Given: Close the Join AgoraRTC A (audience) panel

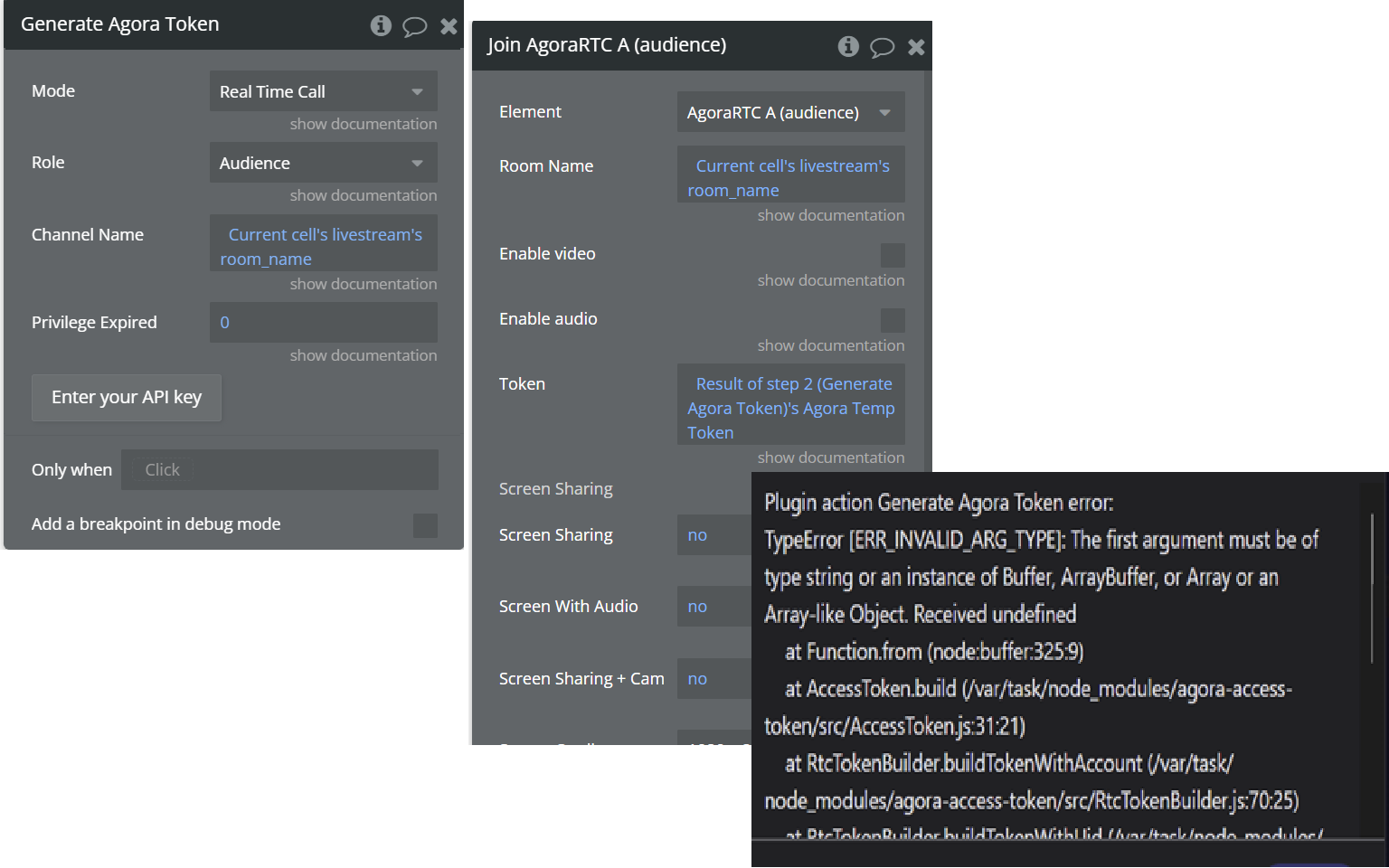Looking at the screenshot, I should (916, 47).
